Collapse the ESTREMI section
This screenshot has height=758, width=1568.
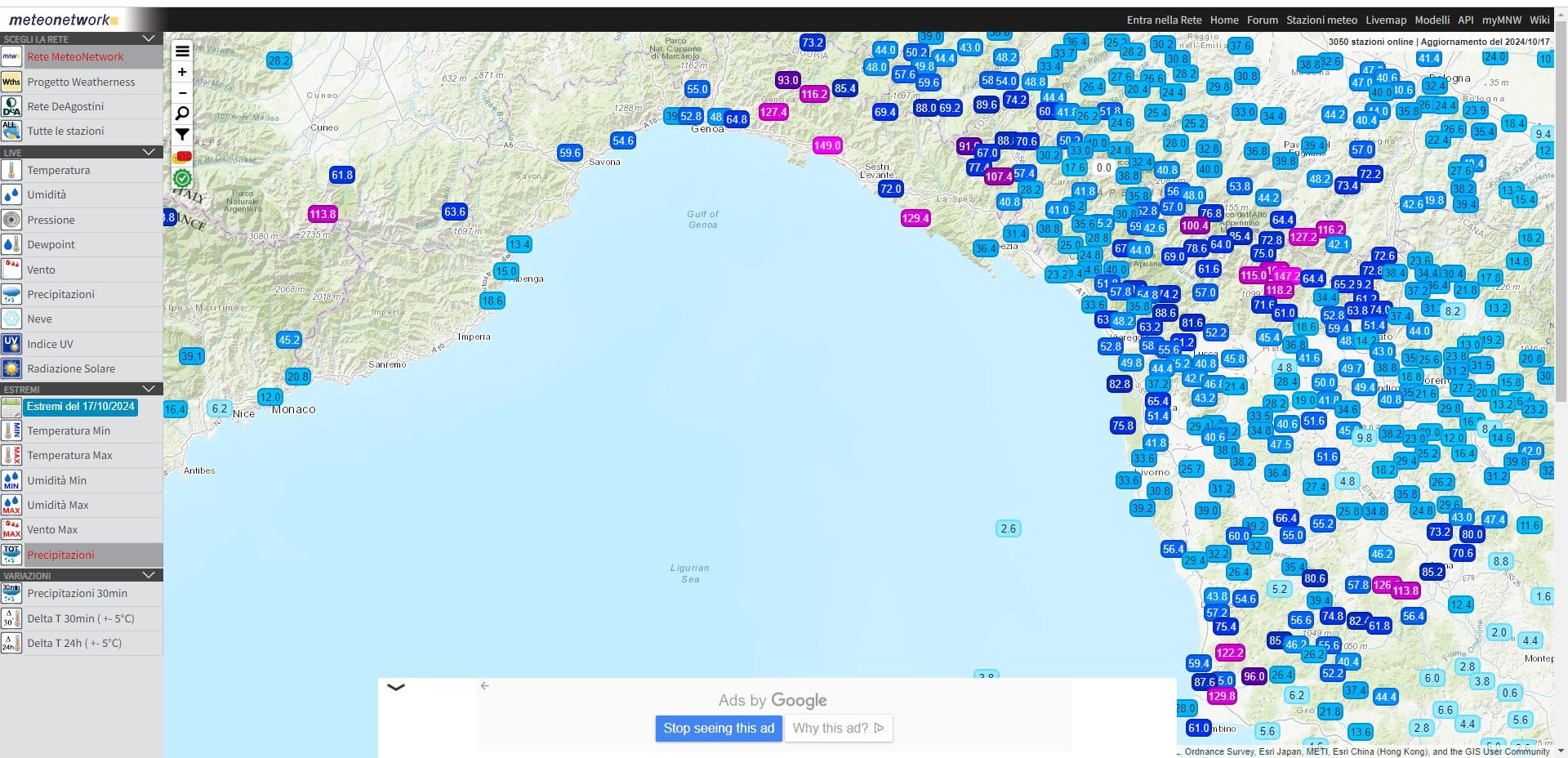[x=149, y=389]
